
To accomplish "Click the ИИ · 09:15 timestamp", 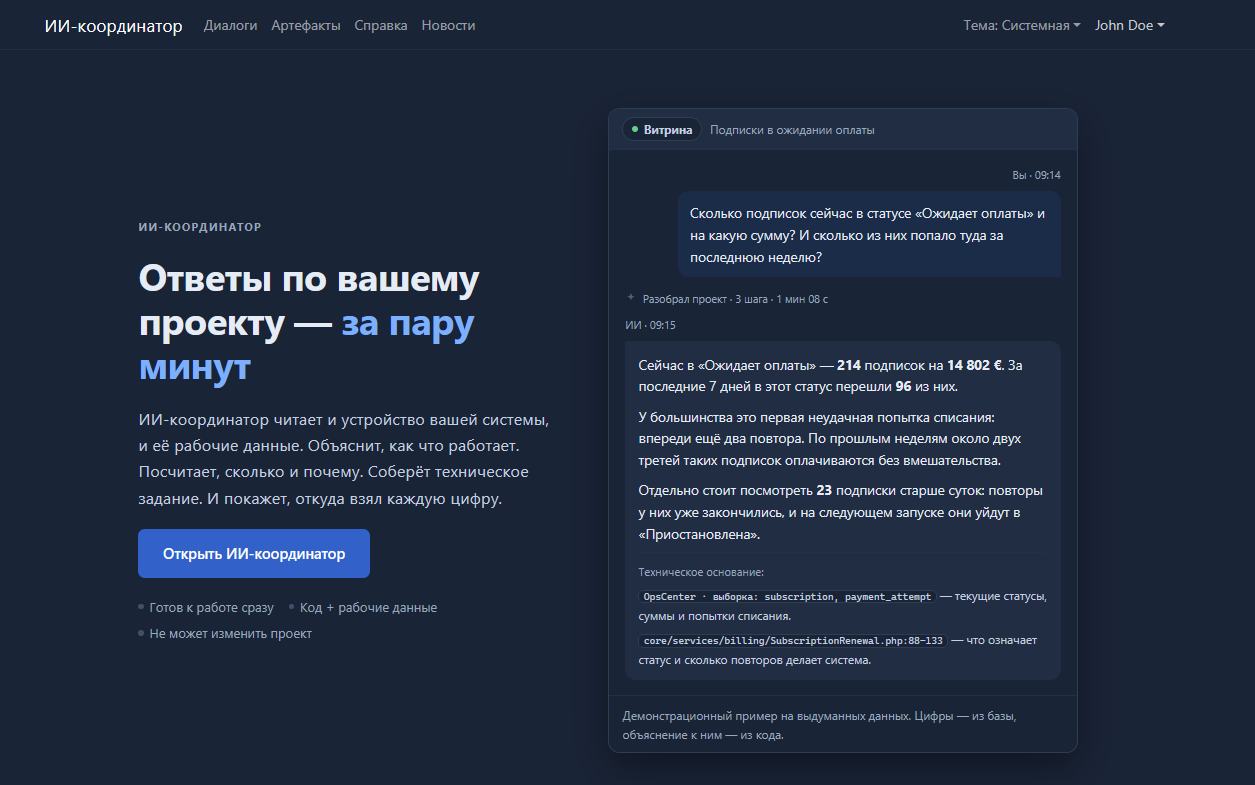I will (651, 325).
